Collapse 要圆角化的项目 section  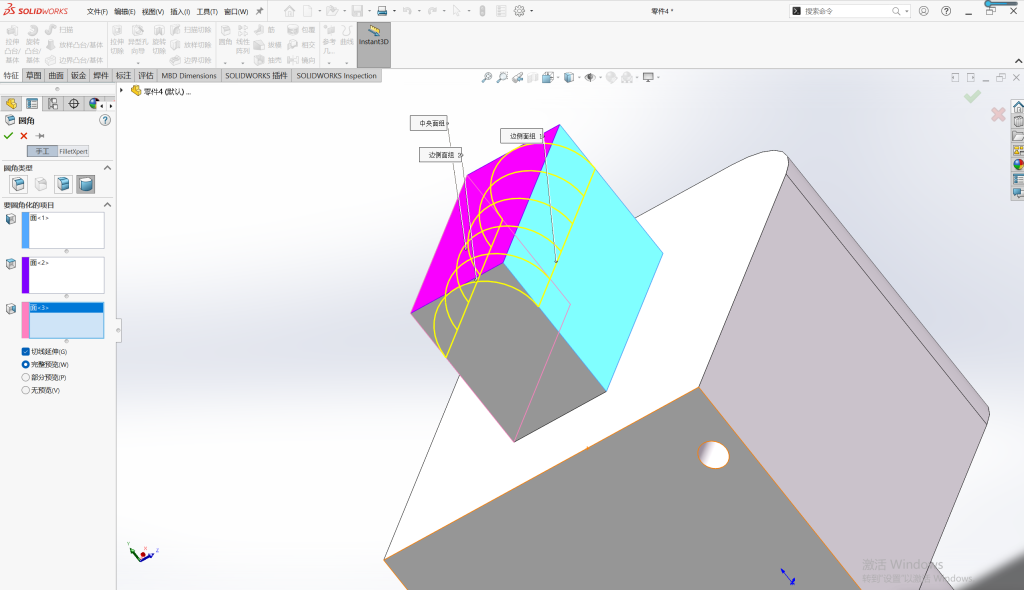107,205
